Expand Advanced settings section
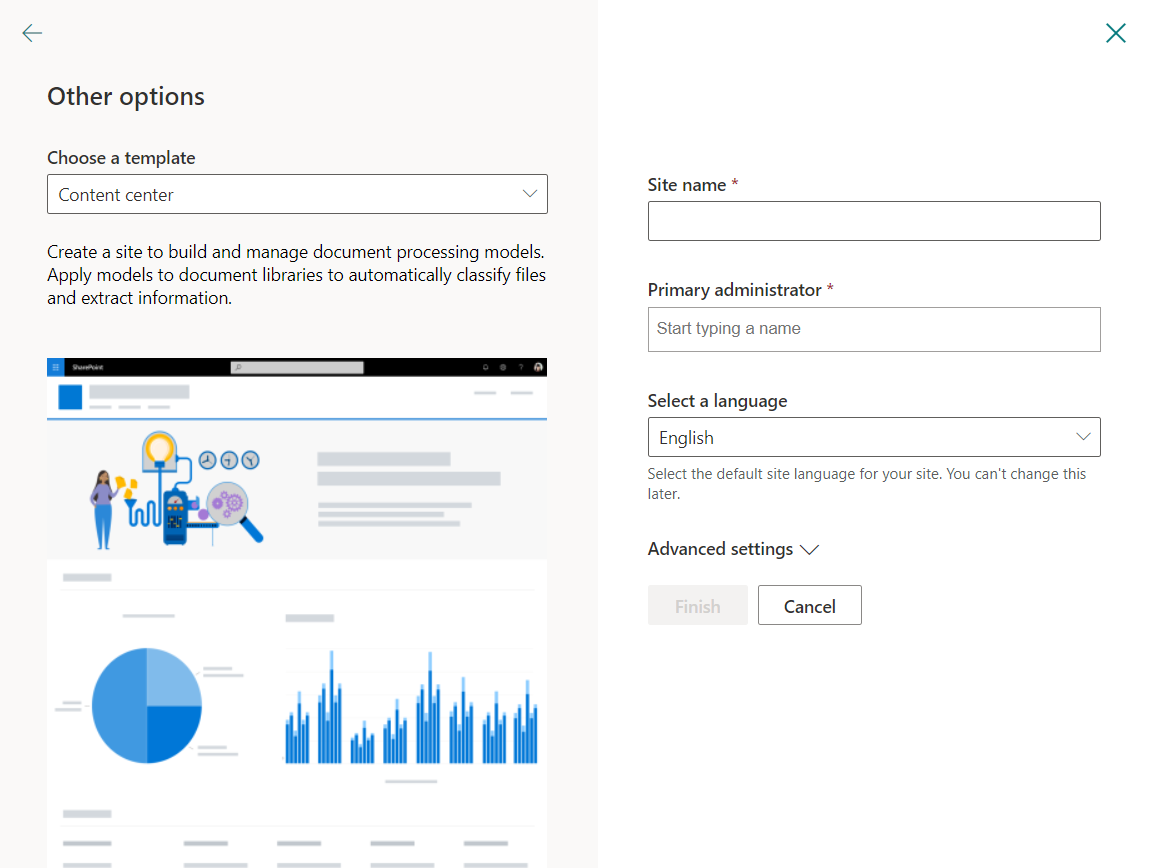This screenshot has width=1161, height=868. point(733,549)
